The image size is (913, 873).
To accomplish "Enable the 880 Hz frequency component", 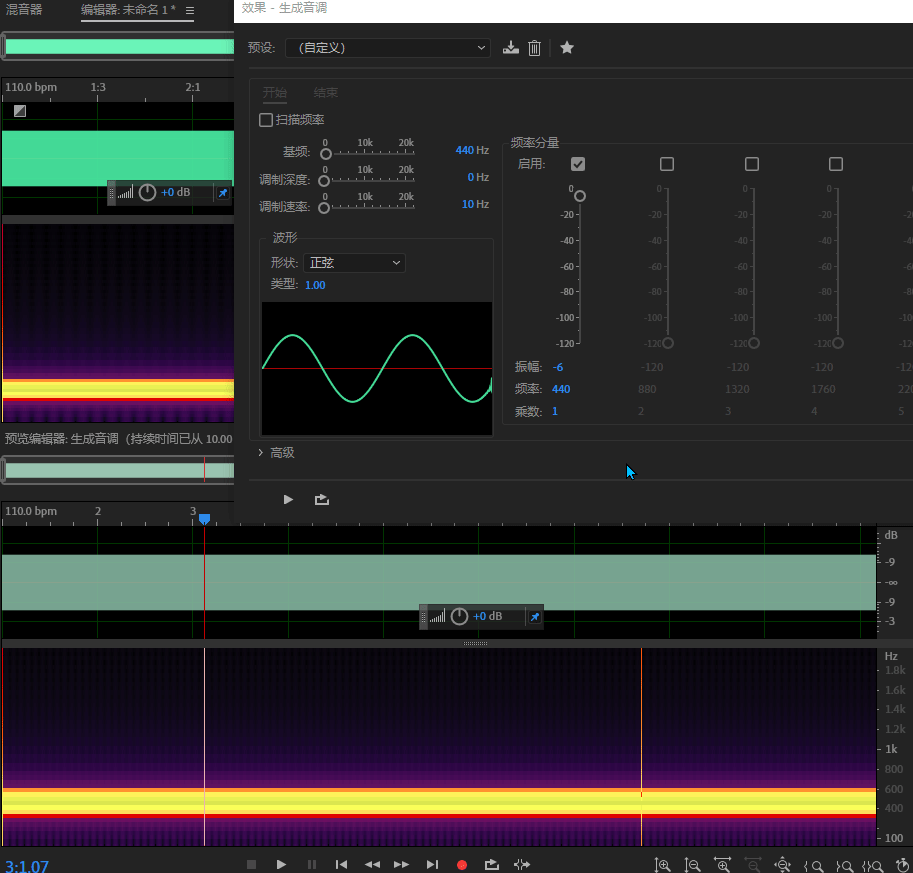I will pos(667,164).
